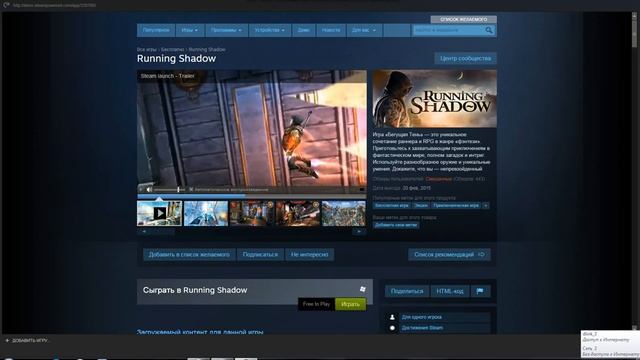Click the trailer progress bar
640x360 pixels.
[x=252, y=196]
